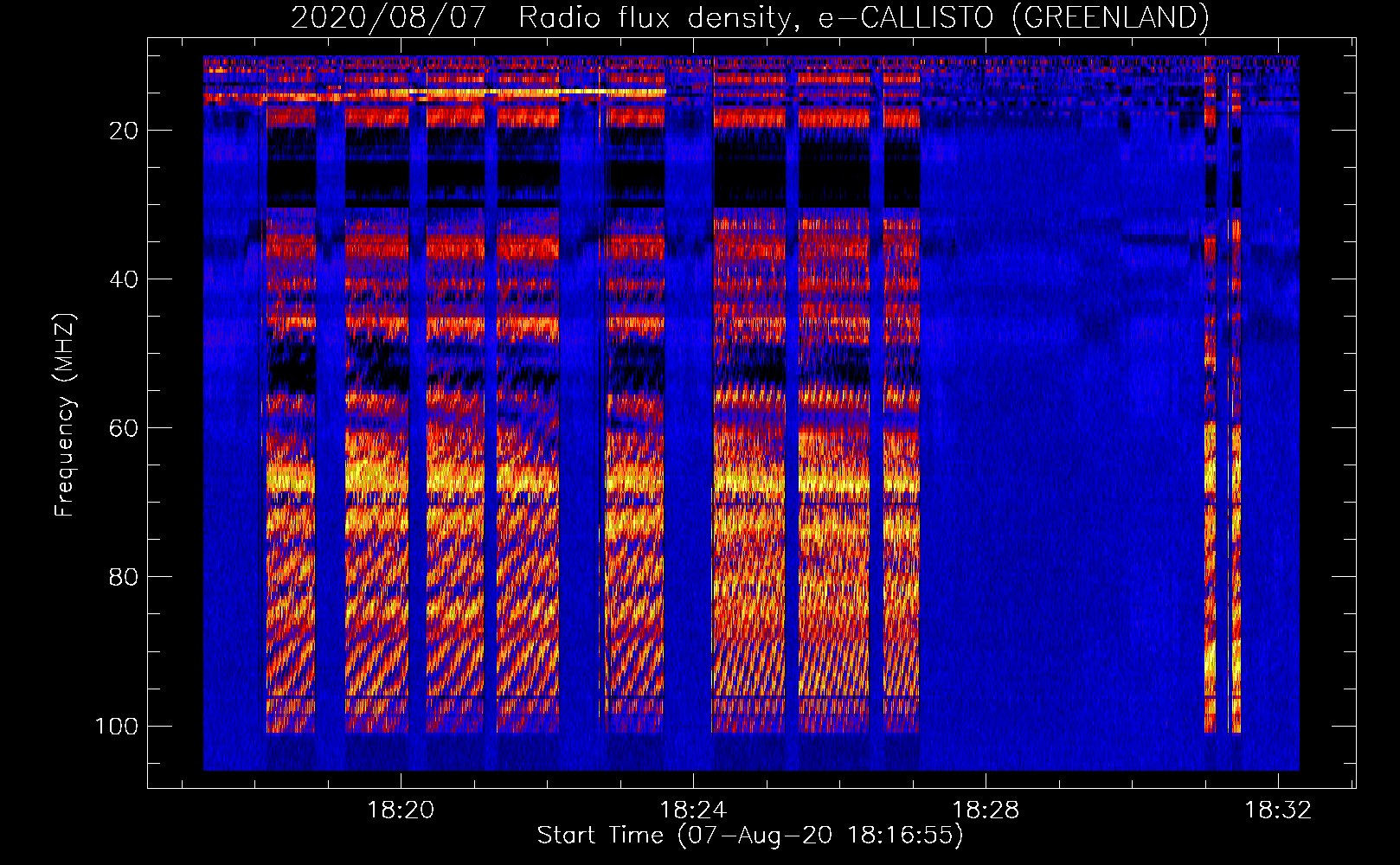
Task: Click the 'Start Time (07-Aug-20 18:16:55)' label
Action: (x=750, y=836)
